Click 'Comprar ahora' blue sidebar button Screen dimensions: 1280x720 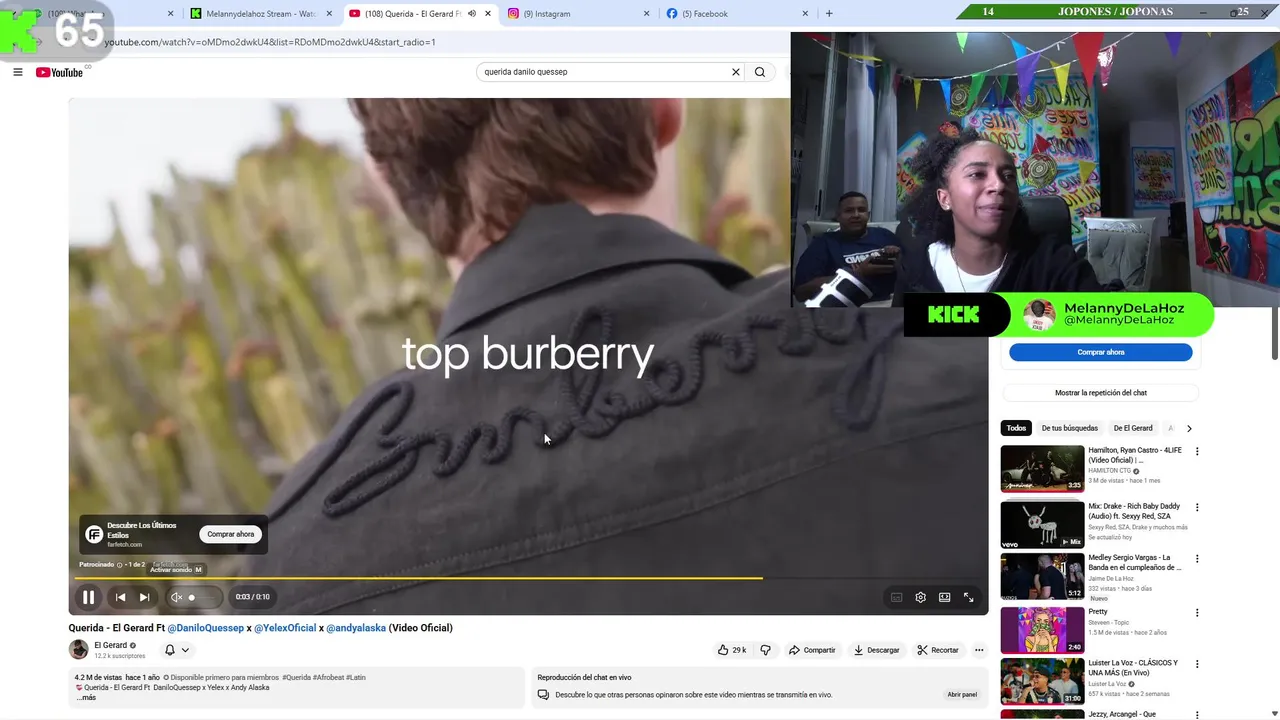(1100, 352)
